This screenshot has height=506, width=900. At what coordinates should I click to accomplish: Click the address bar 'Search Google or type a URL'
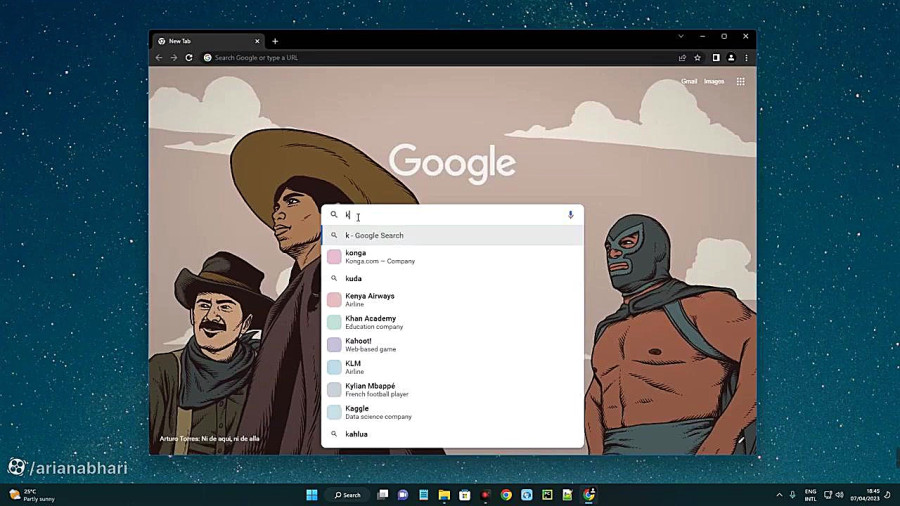(439, 58)
